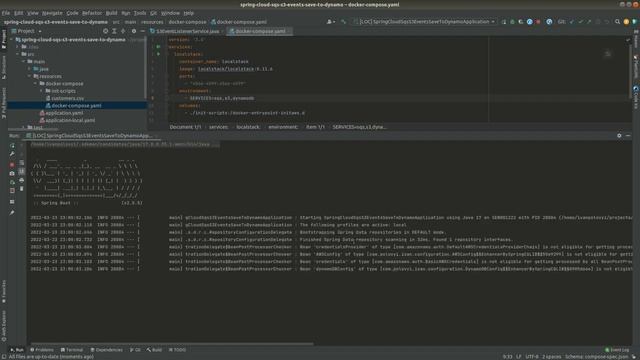Viewport: 640px width, 360px height.
Task: Open the Terminal tool window
Action: [x=71, y=350]
